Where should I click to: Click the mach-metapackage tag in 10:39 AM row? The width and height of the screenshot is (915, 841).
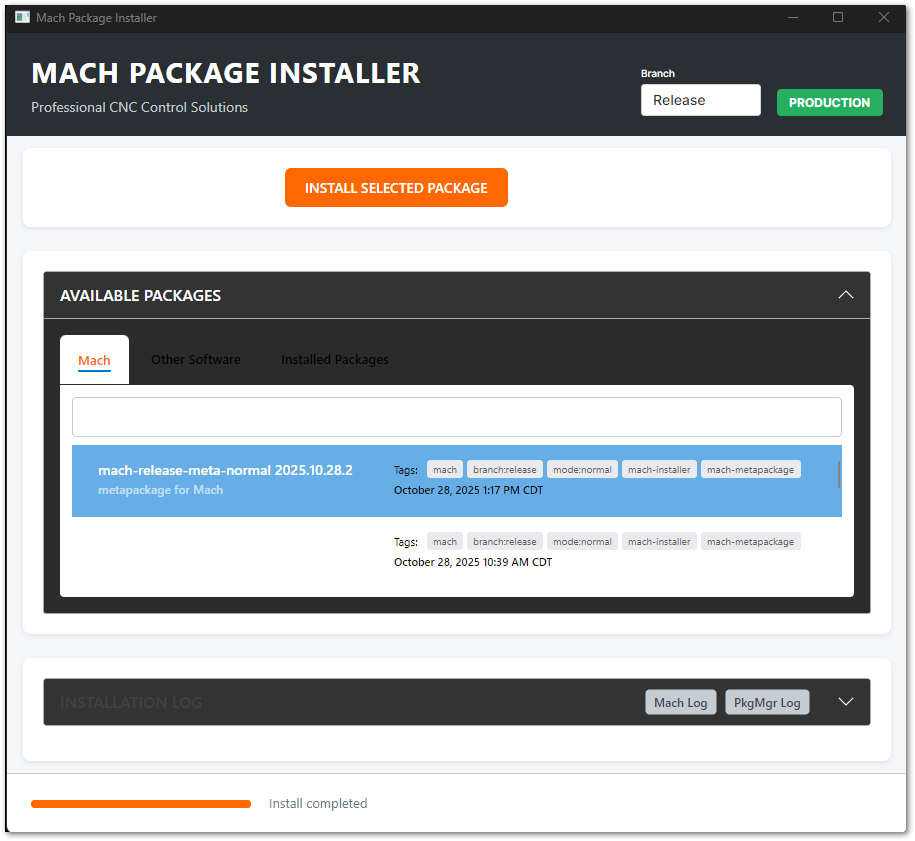click(750, 541)
